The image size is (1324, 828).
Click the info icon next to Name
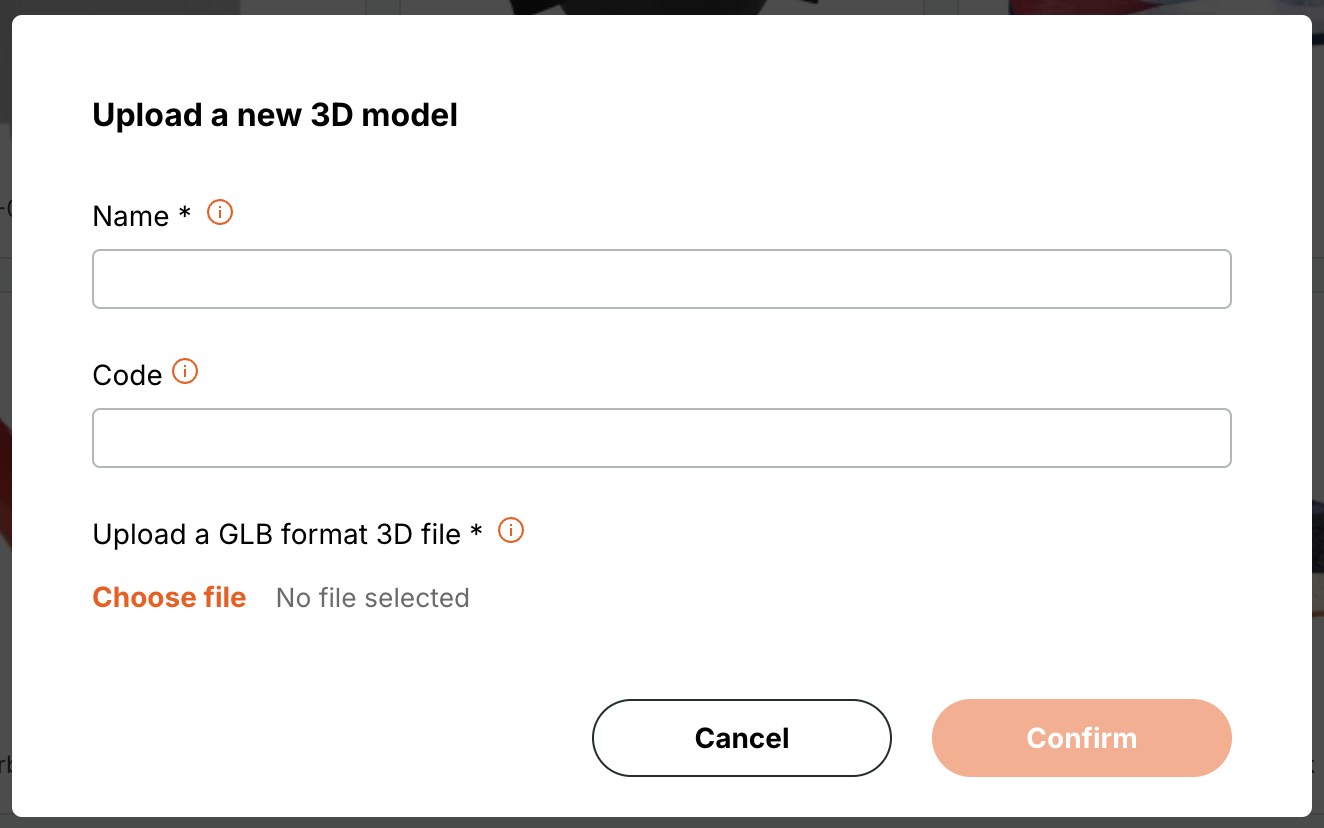[x=220, y=212]
